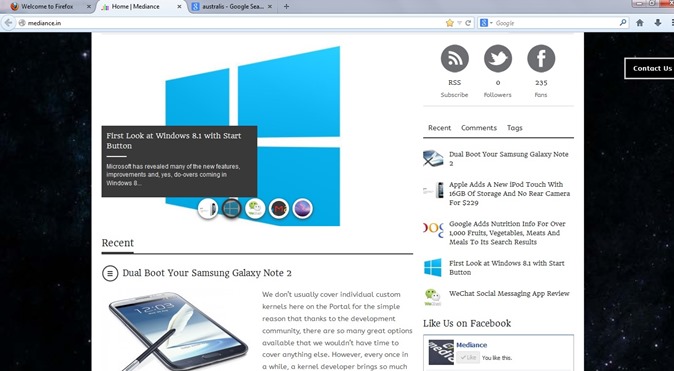The width and height of the screenshot is (674, 371).
Task: Click the Galaxy Note 2 article image
Action: click(178, 331)
